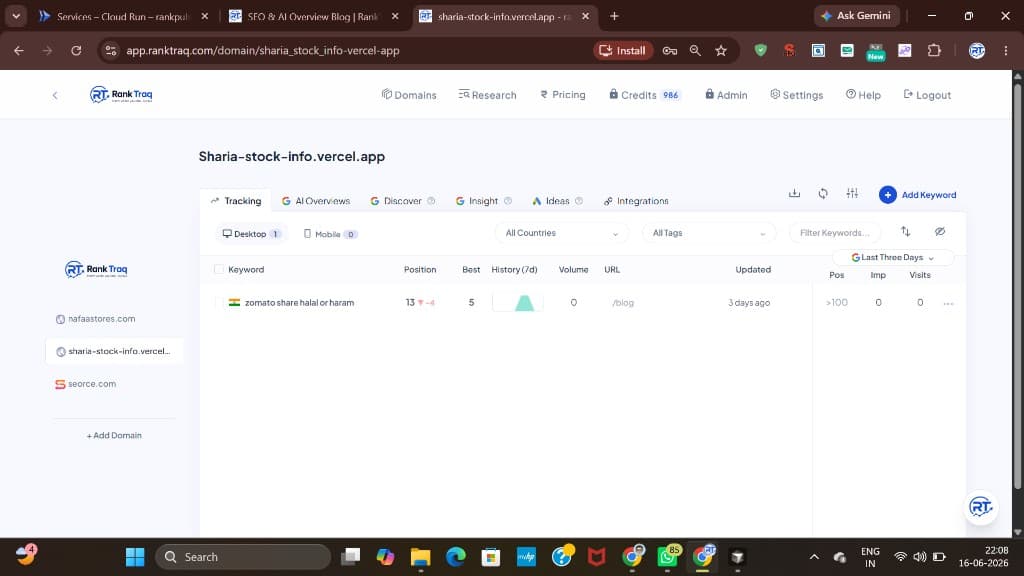
Task: Click the Add Keyword button label
Action: click(929, 195)
